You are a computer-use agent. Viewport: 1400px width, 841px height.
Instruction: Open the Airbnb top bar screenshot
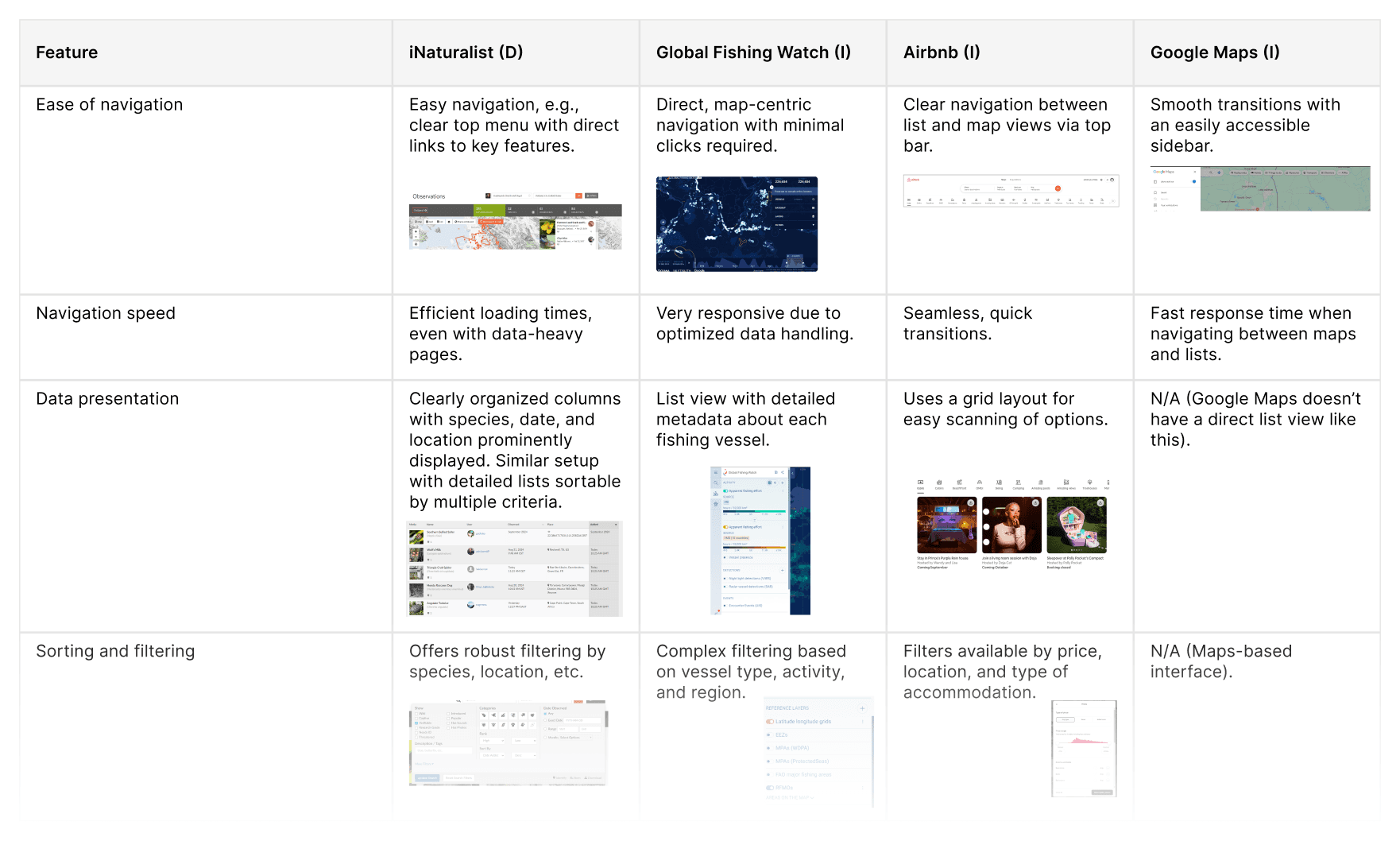tap(1011, 191)
